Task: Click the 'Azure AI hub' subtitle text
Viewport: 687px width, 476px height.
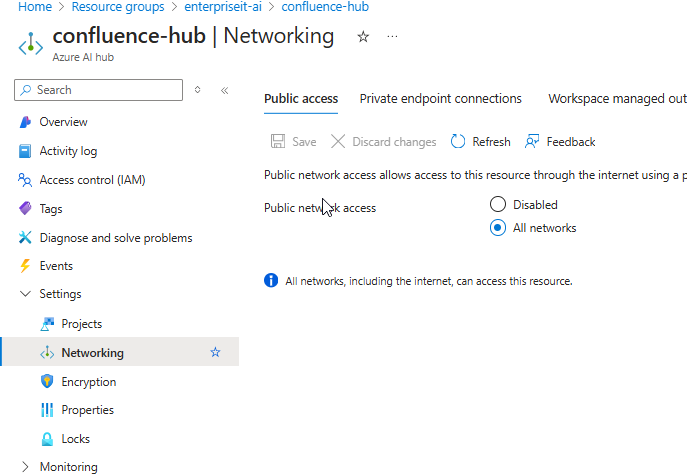Action: tap(83, 57)
